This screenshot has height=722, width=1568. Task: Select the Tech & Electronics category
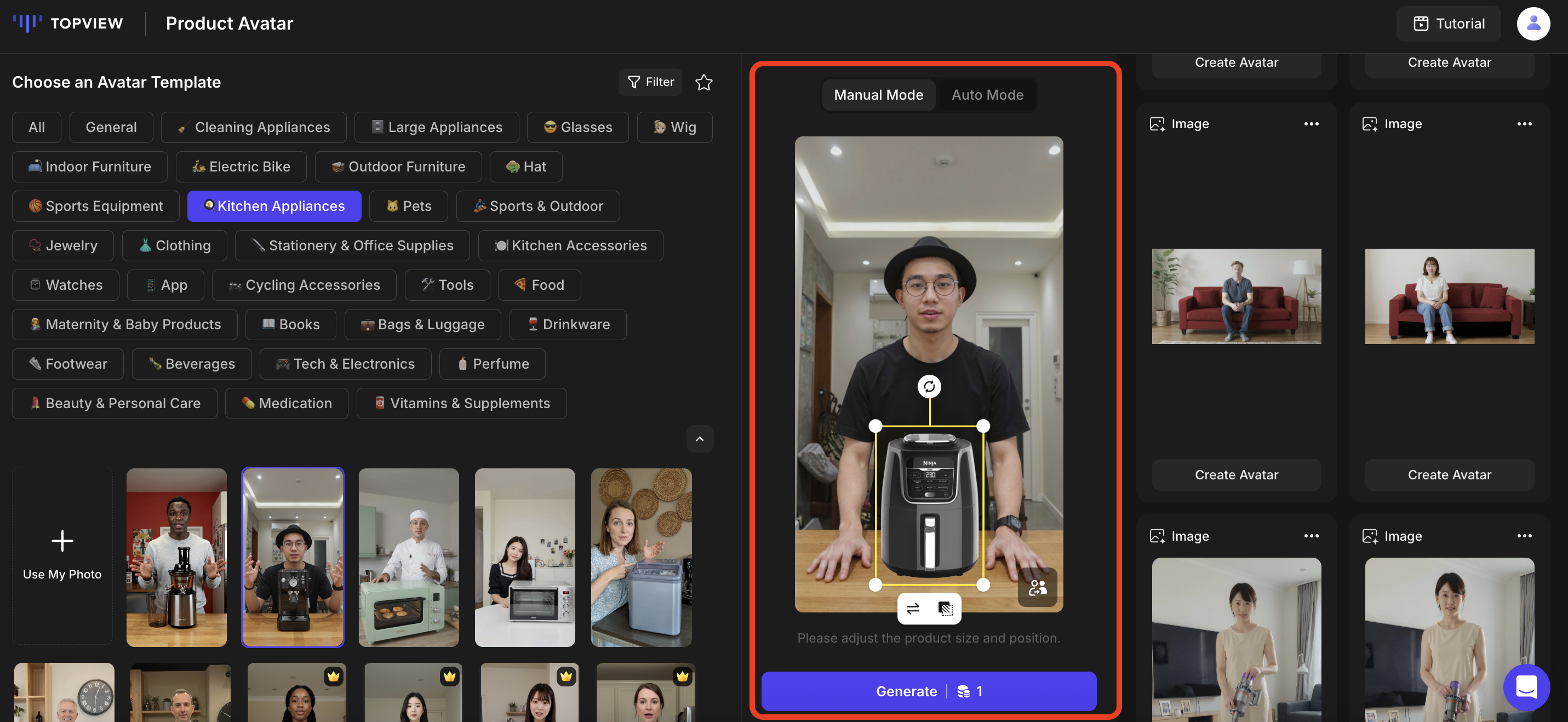345,364
